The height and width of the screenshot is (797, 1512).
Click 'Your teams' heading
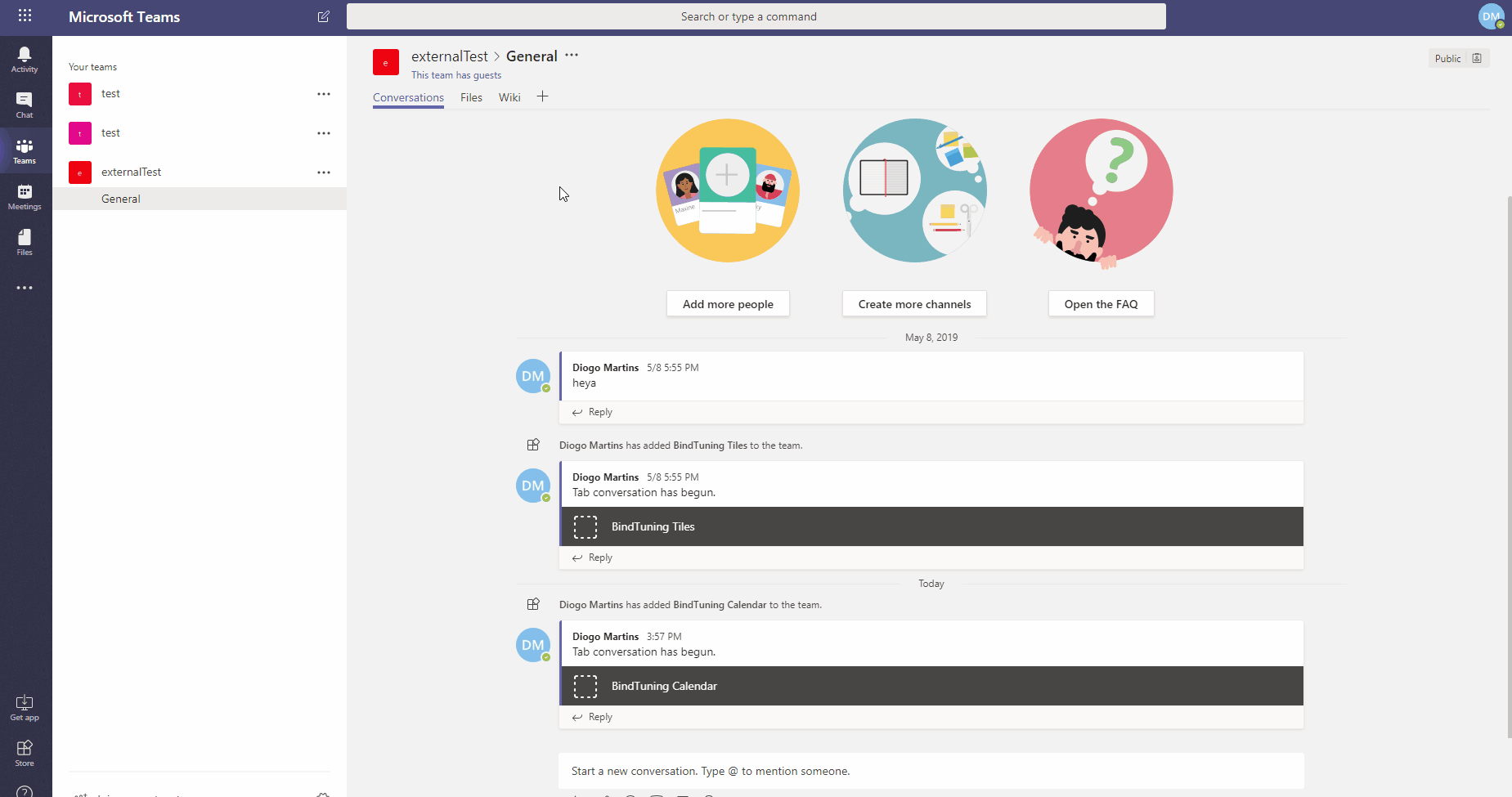(x=92, y=67)
